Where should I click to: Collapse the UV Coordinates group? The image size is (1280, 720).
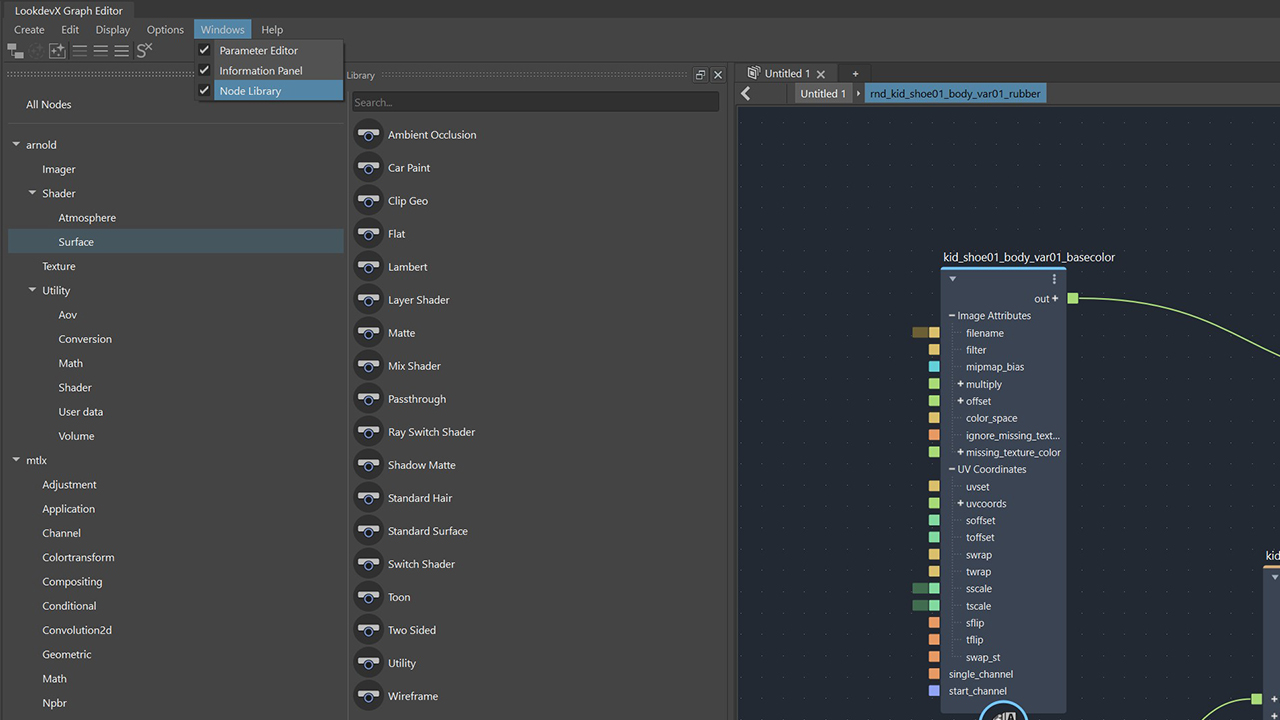952,469
